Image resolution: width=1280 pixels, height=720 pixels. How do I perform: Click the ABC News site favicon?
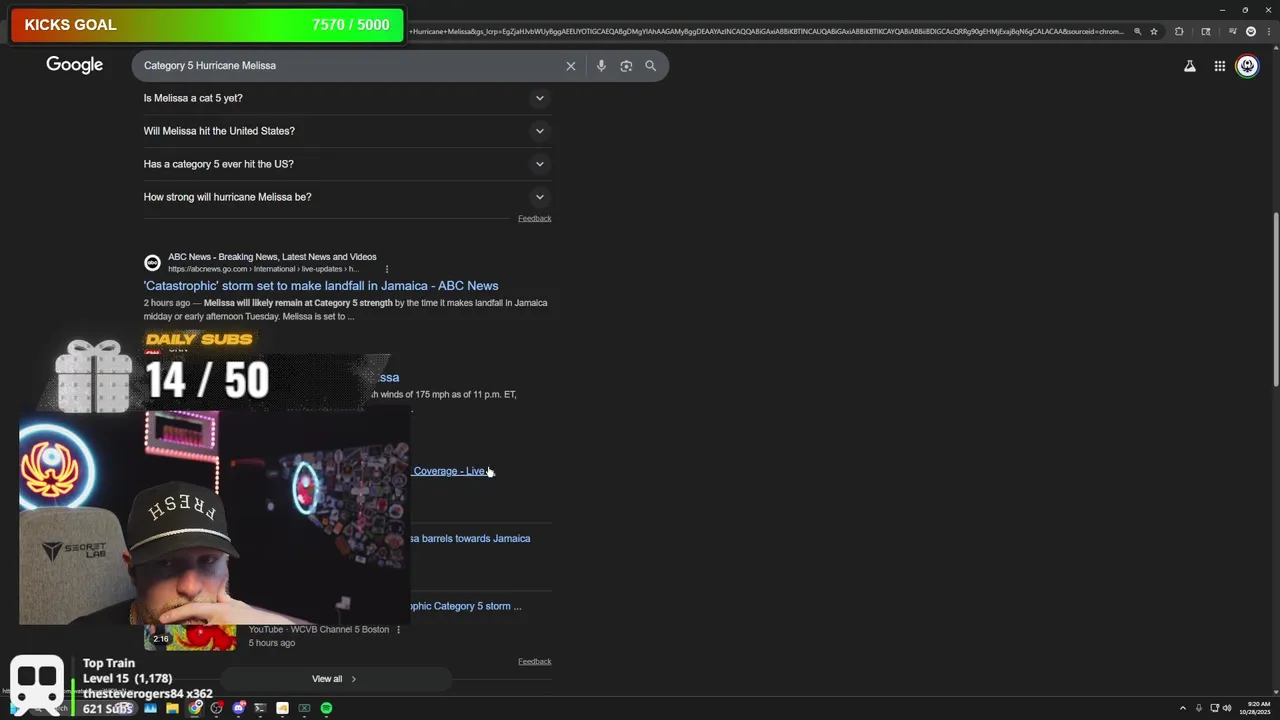click(x=152, y=263)
